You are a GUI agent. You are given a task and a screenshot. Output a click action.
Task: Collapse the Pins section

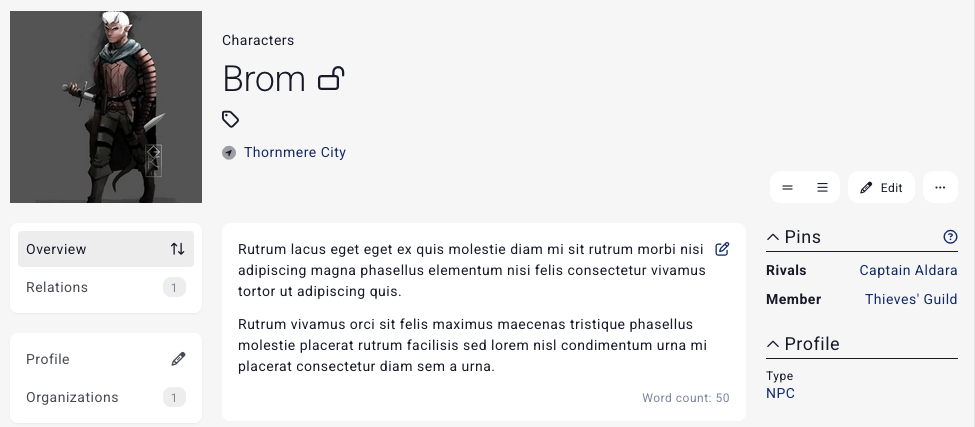[x=773, y=237]
